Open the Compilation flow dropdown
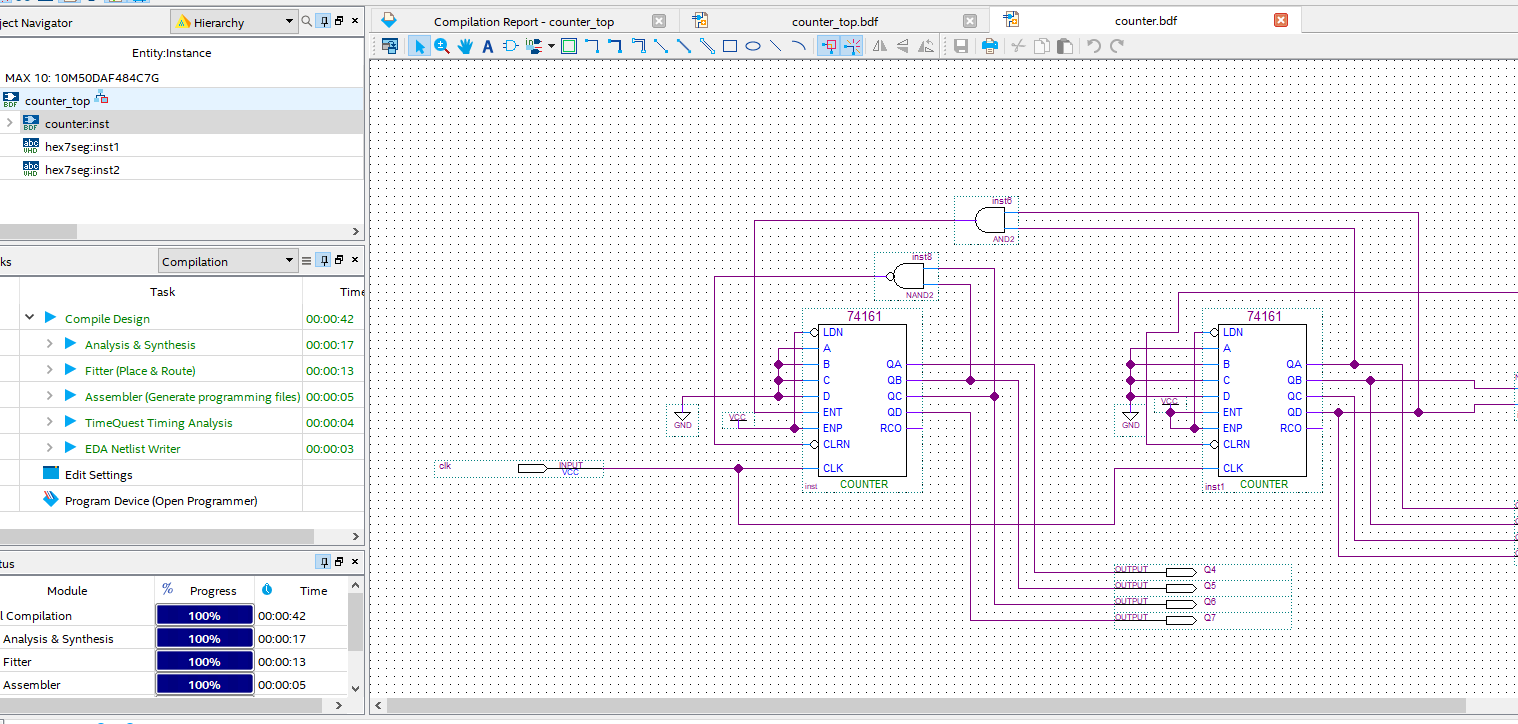The image size is (1518, 724). pyautogui.click(x=228, y=261)
